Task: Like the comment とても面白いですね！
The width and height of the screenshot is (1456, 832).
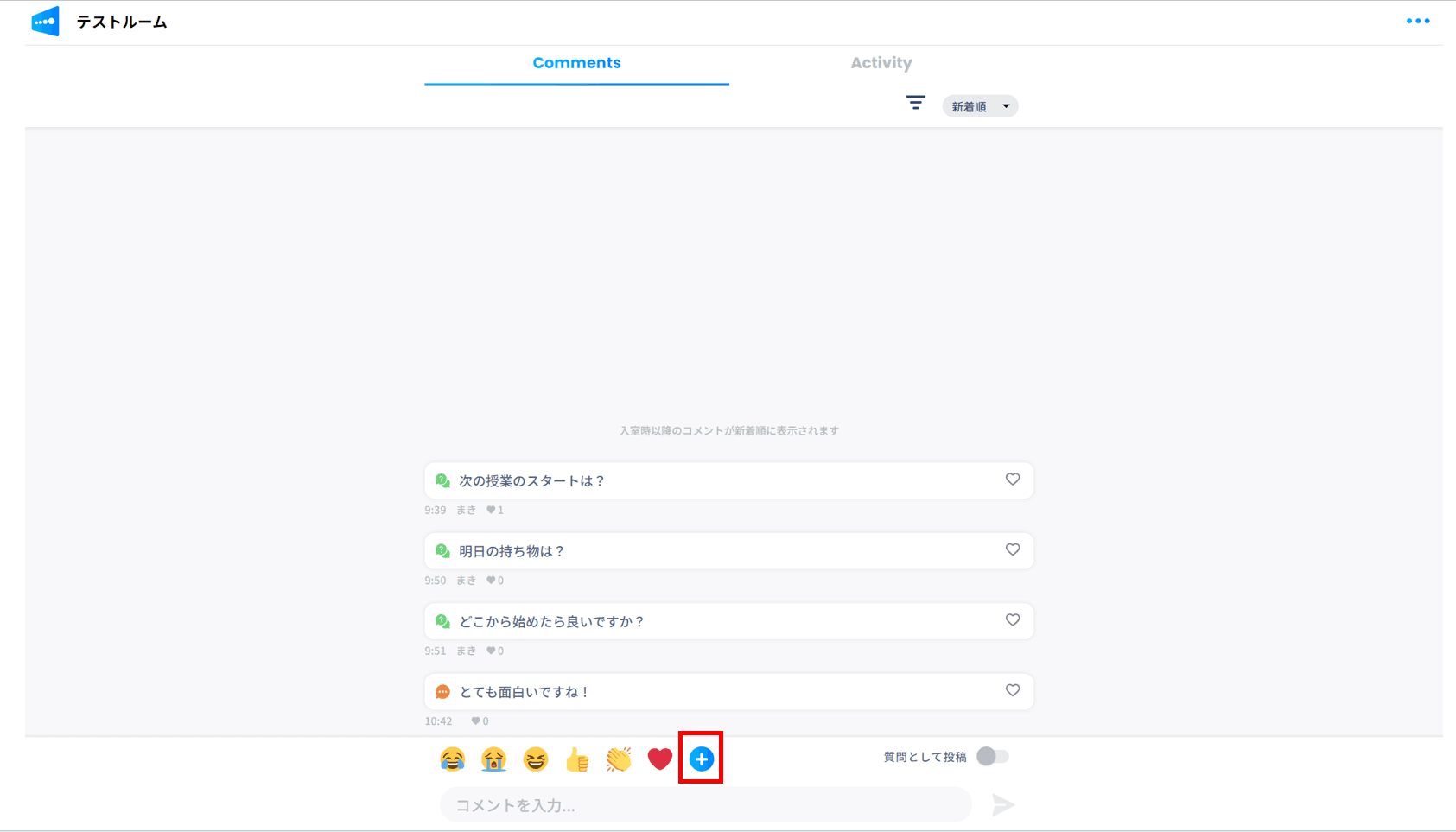Action: tap(1012, 690)
